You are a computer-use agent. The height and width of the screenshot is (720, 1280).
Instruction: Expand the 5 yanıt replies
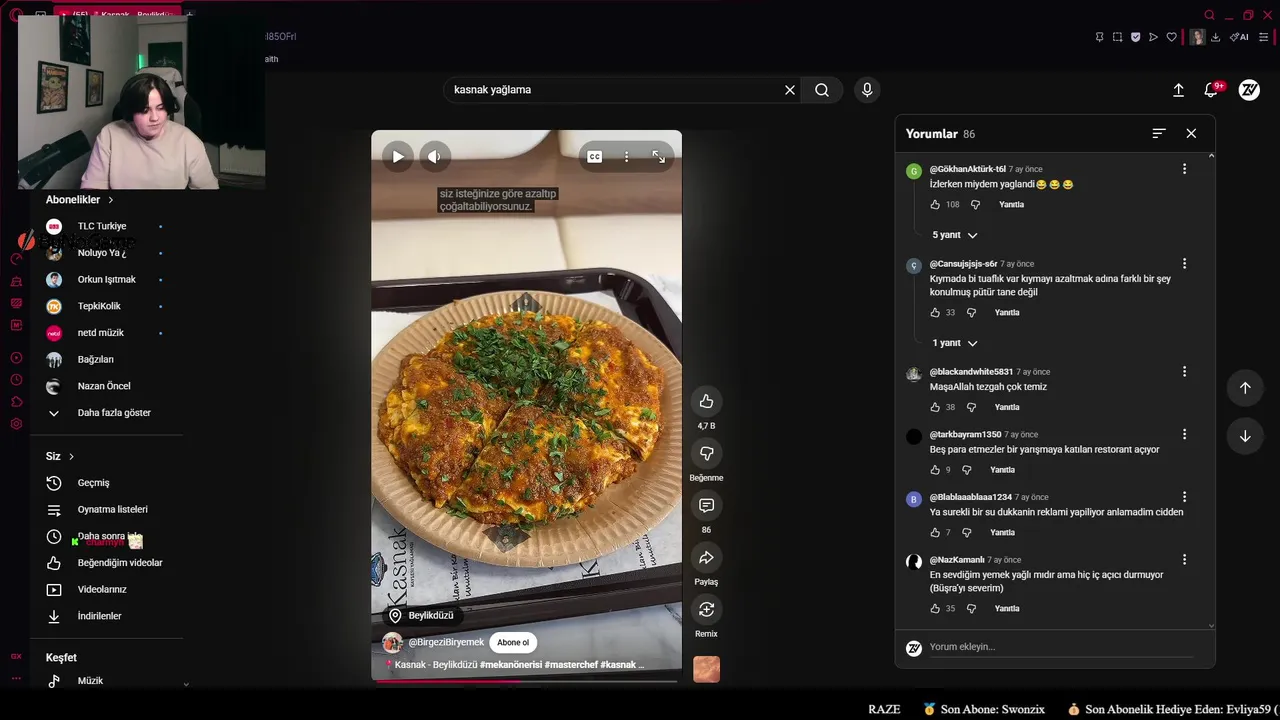click(x=955, y=235)
